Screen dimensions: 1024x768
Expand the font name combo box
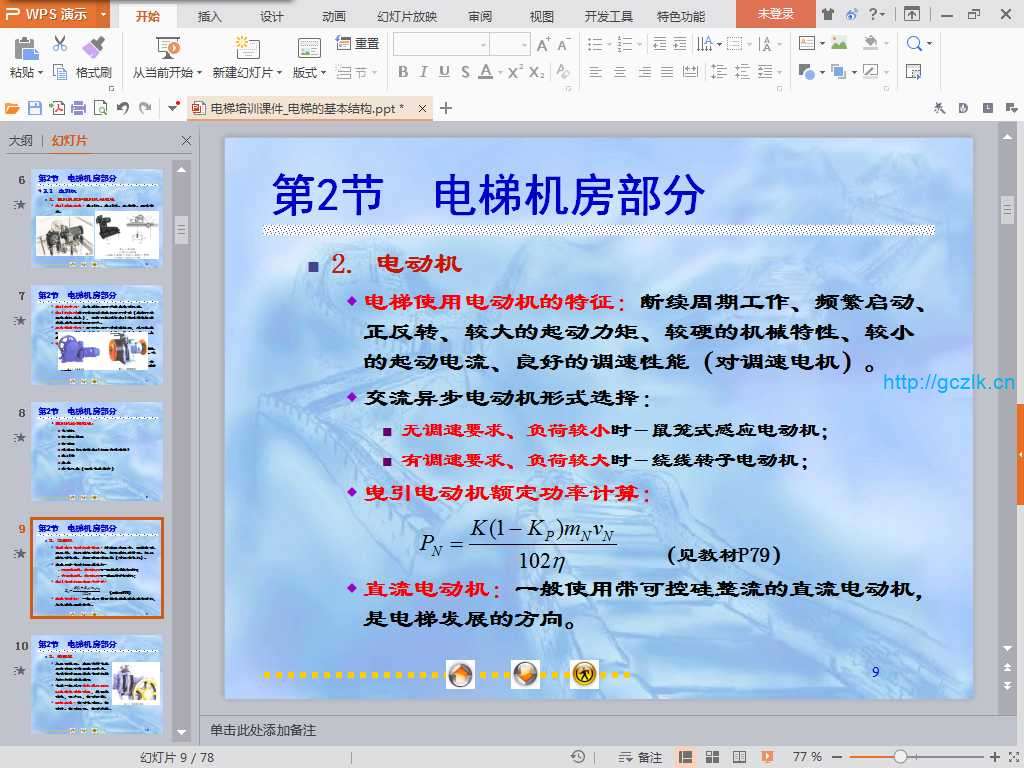point(483,45)
